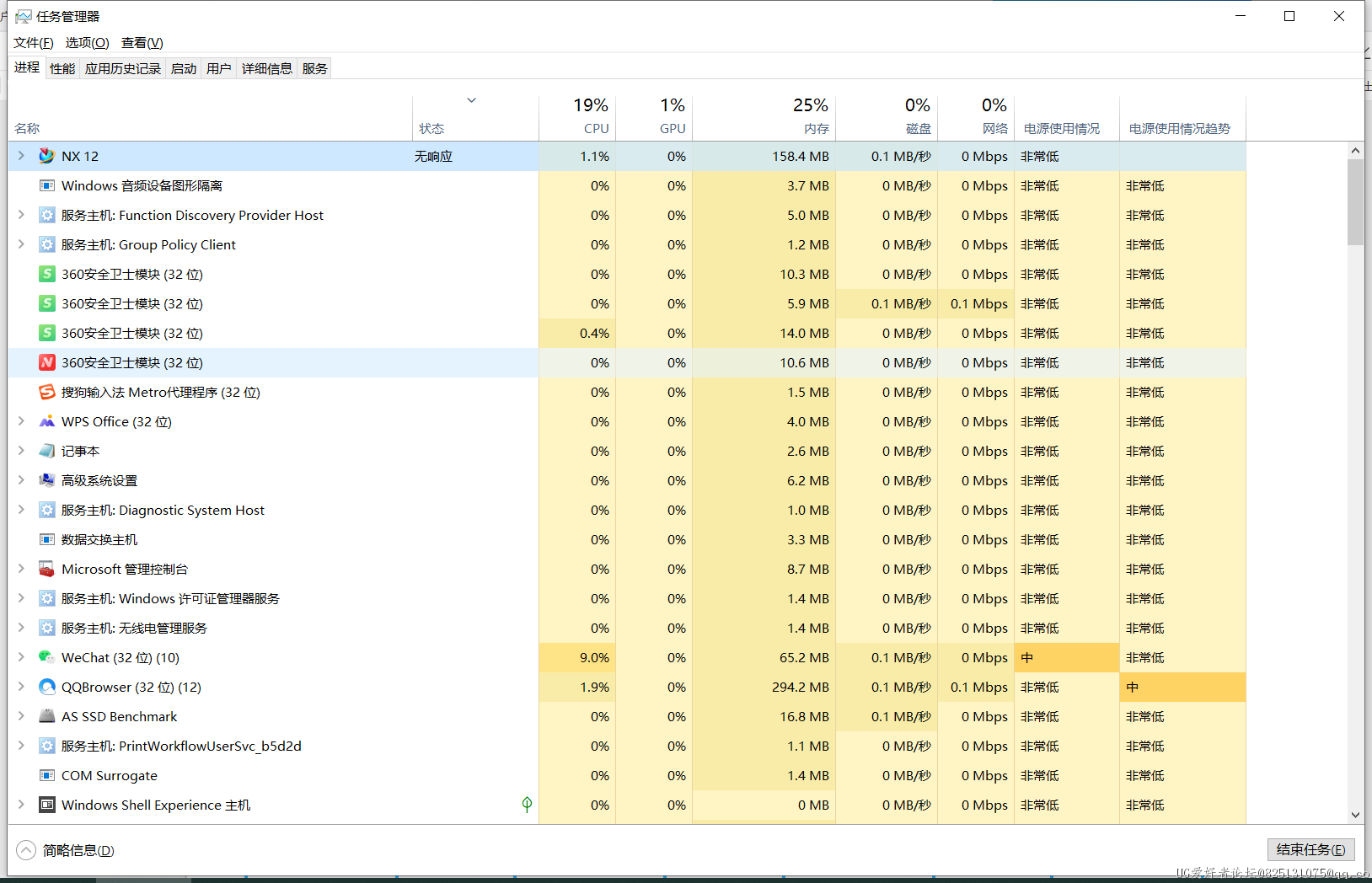Sort by the CPU column header
The width and height of the screenshot is (1372, 883).
(x=577, y=116)
